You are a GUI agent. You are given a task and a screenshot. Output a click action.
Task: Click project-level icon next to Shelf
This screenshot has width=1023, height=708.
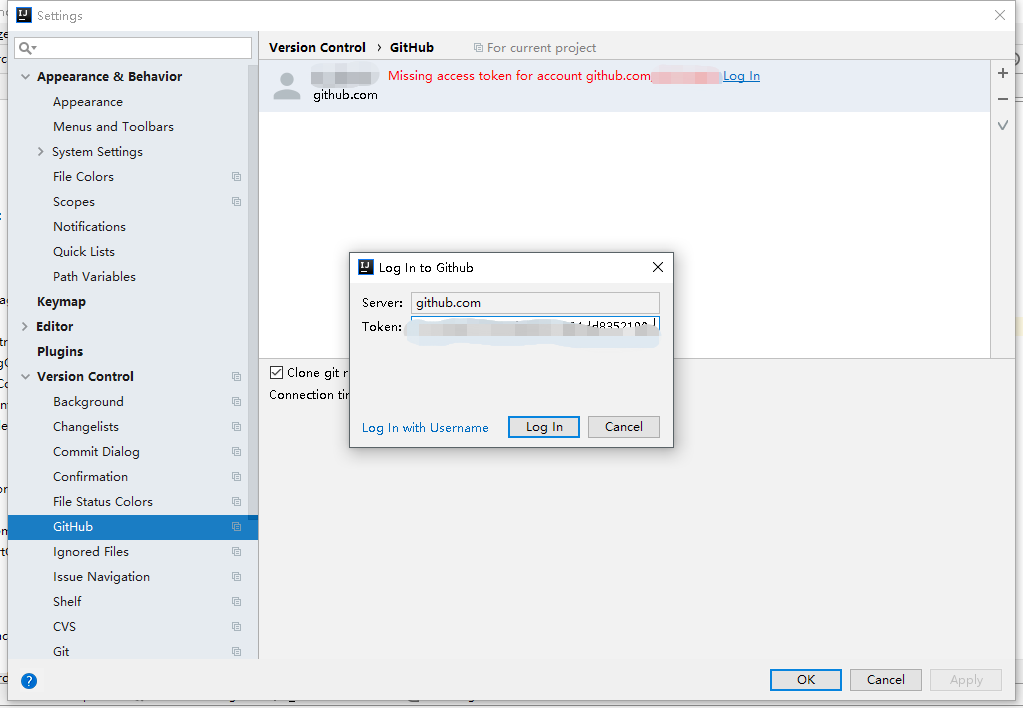point(236,602)
